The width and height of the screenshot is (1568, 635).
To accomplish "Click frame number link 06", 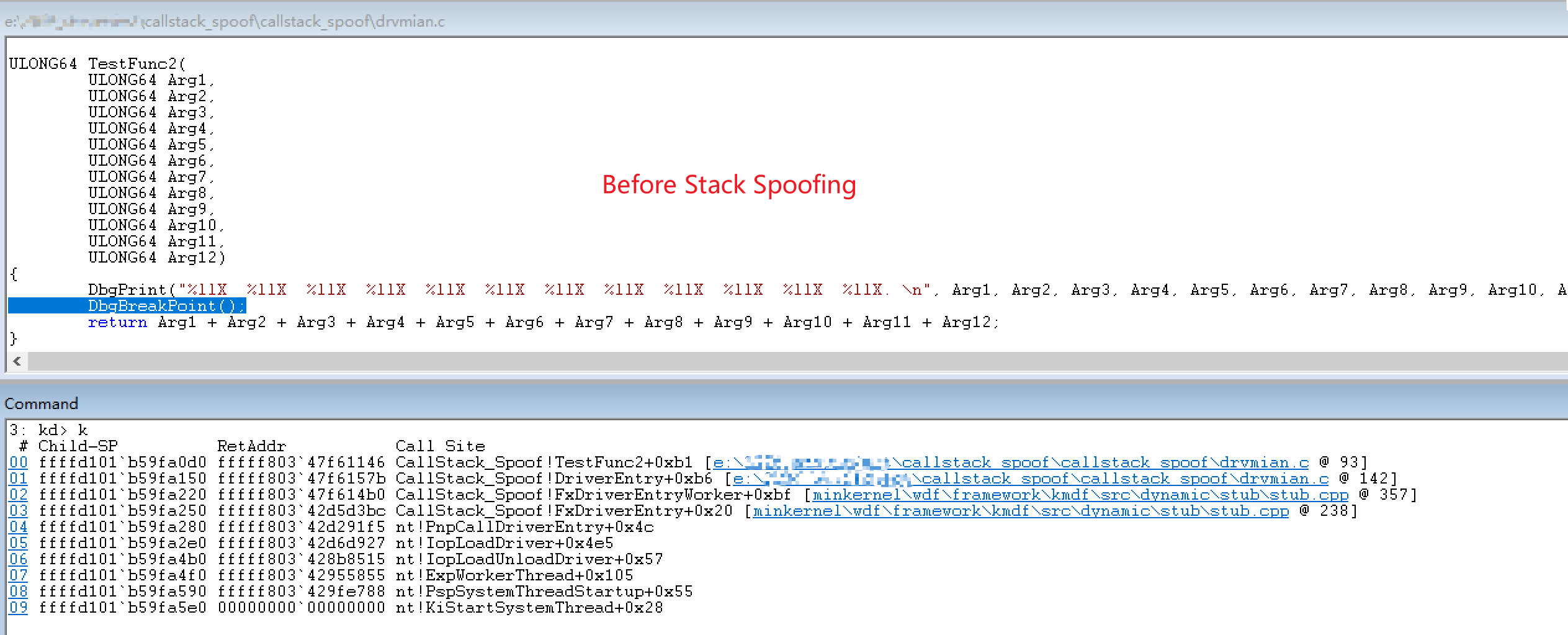I will [19, 559].
